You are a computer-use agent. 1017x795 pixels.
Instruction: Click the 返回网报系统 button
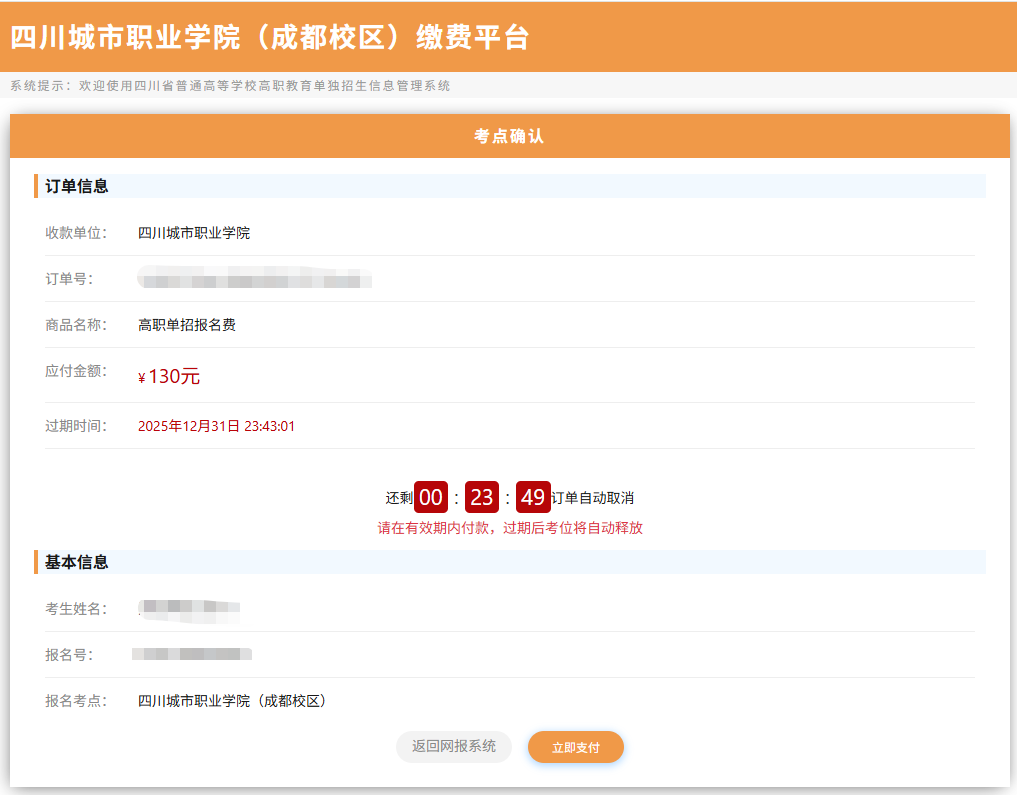point(453,747)
